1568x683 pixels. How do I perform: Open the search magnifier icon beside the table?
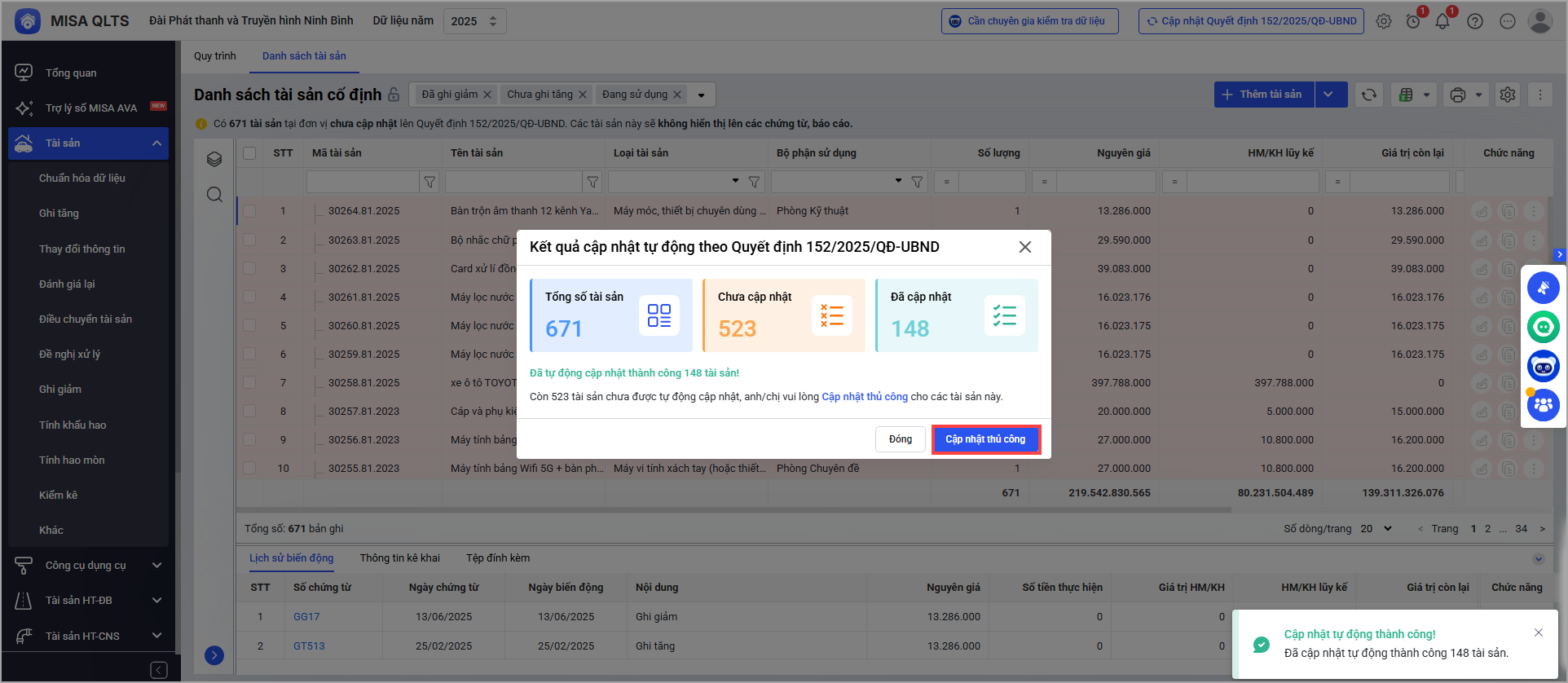point(214,194)
